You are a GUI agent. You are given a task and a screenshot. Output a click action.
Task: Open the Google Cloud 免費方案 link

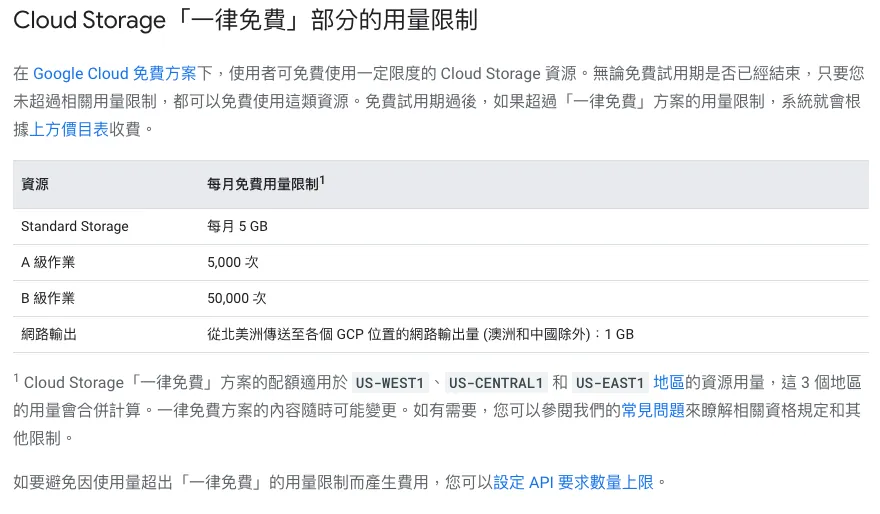click(x=115, y=73)
